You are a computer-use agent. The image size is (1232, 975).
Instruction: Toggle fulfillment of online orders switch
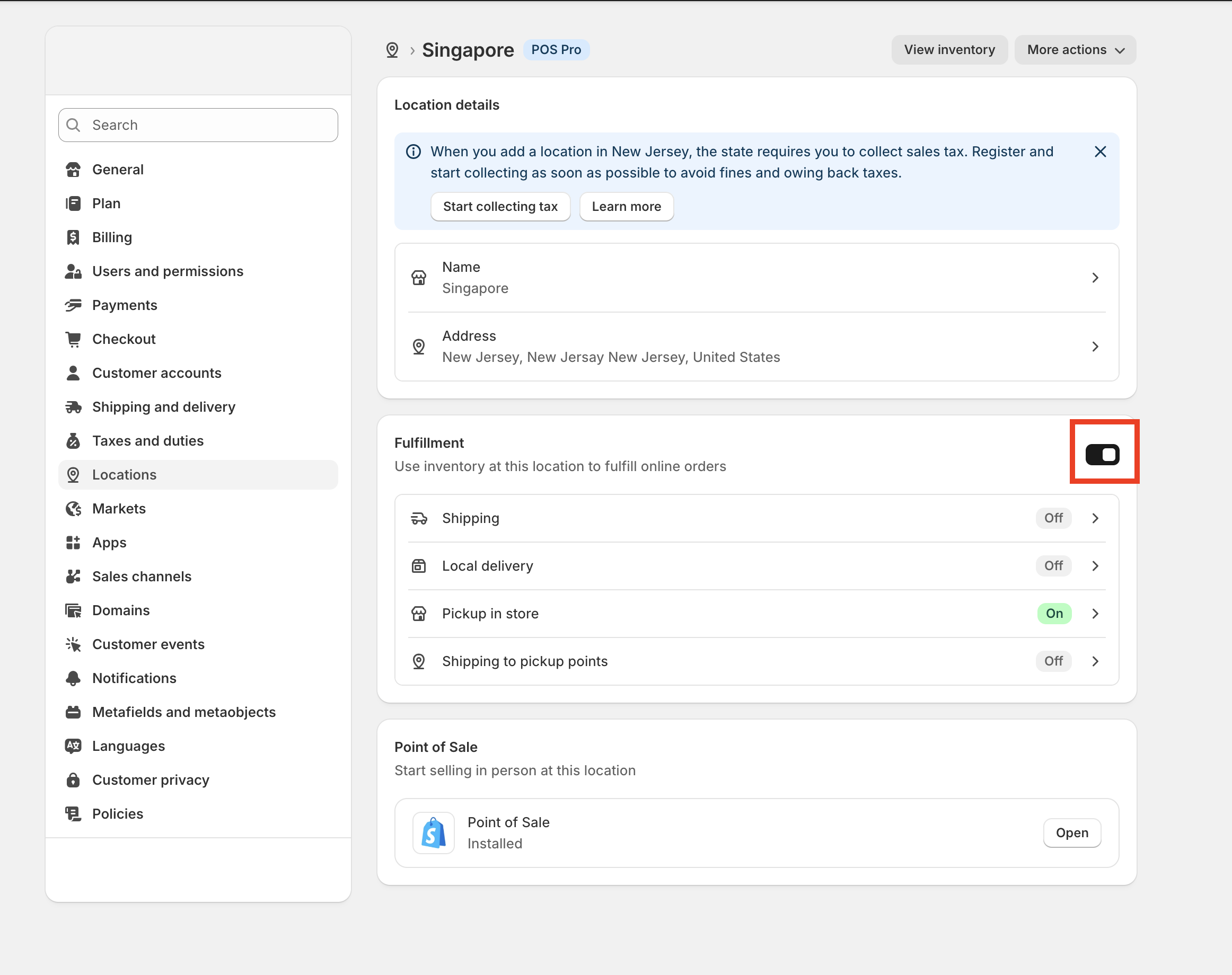[1102, 455]
